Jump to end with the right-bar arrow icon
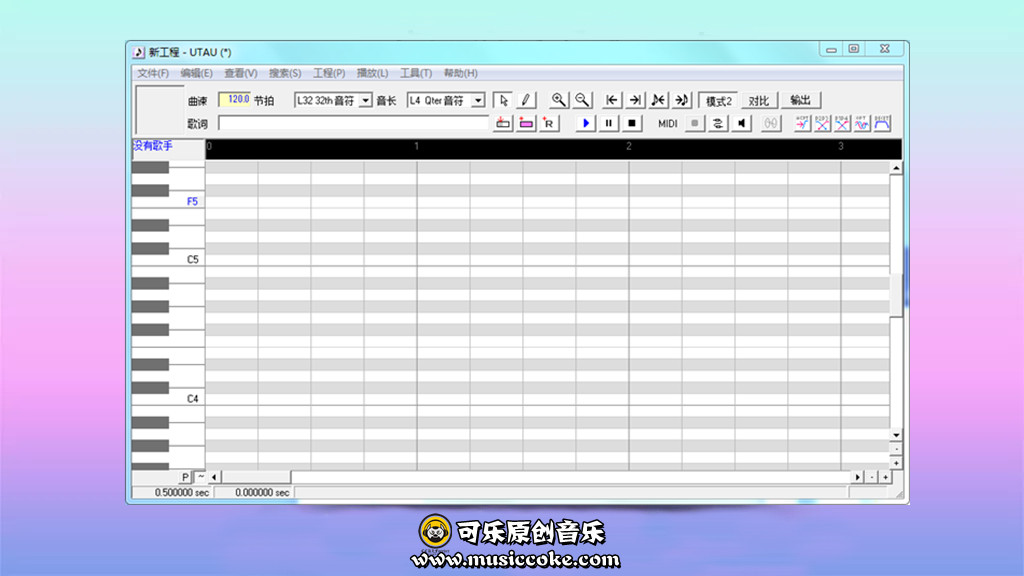The image size is (1024, 576). tap(635, 100)
